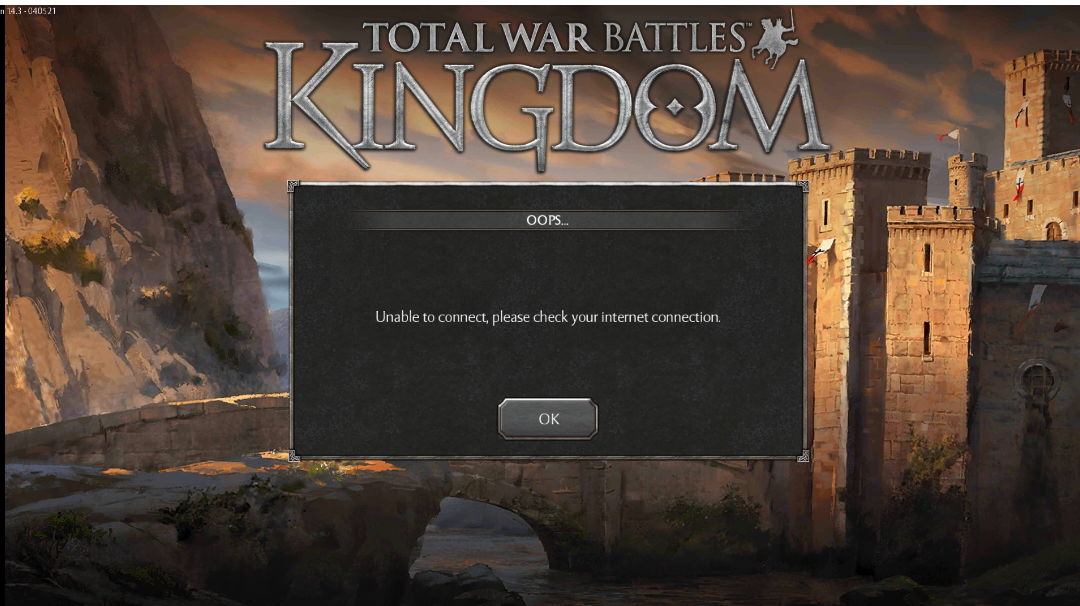Image resolution: width=1080 pixels, height=606 pixels.
Task: Click the diamond emblem inside Kingdom's letter O
Action: (x=675, y=107)
